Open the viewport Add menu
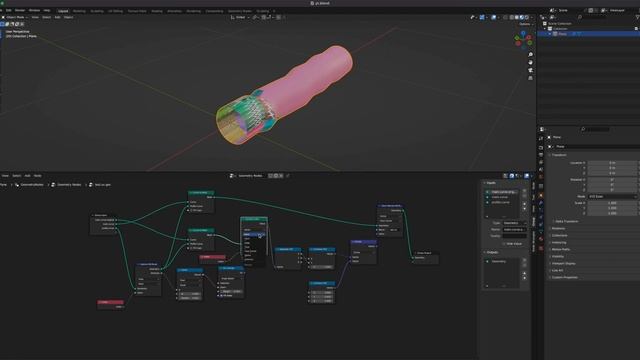Image resolution: width=640 pixels, height=360 pixels. coord(58,18)
